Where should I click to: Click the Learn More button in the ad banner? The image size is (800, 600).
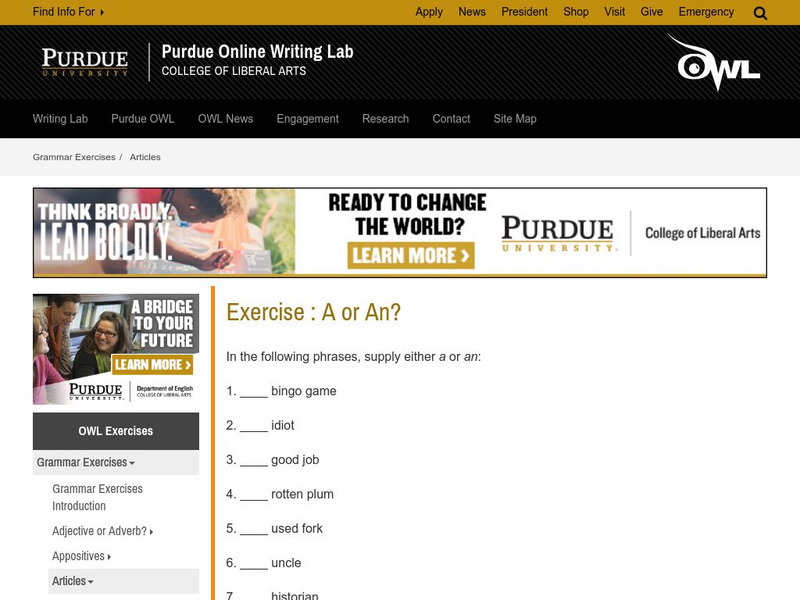(412, 256)
